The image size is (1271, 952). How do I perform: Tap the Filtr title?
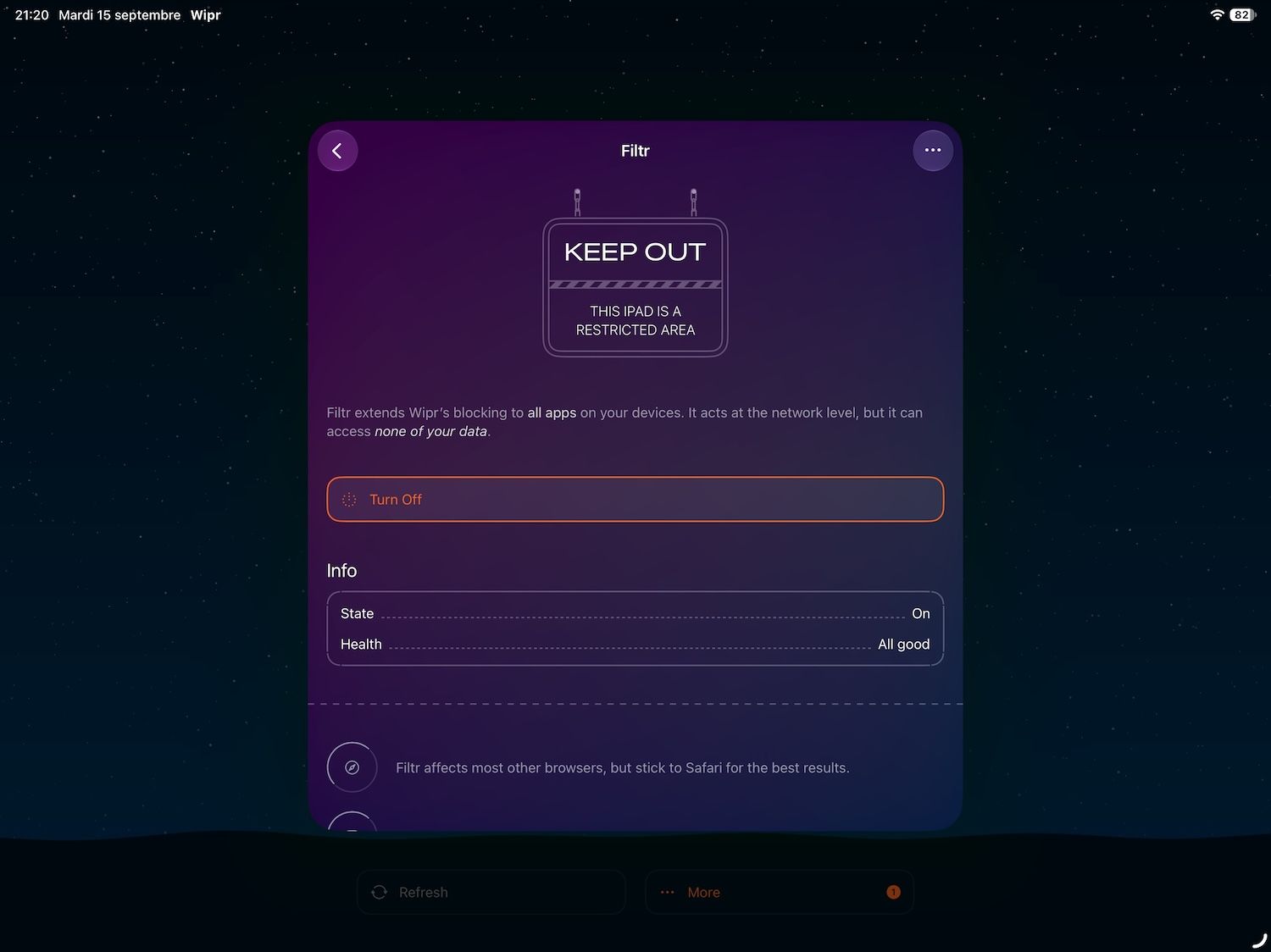click(x=635, y=151)
